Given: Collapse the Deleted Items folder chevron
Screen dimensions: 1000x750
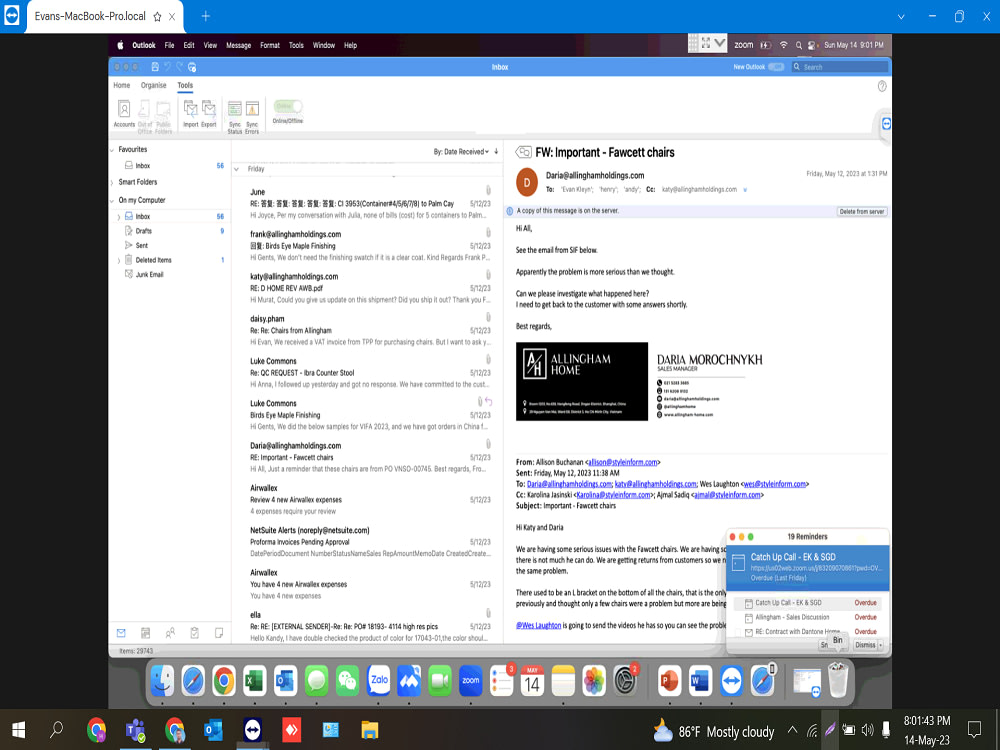Looking at the screenshot, I should click(117, 259).
